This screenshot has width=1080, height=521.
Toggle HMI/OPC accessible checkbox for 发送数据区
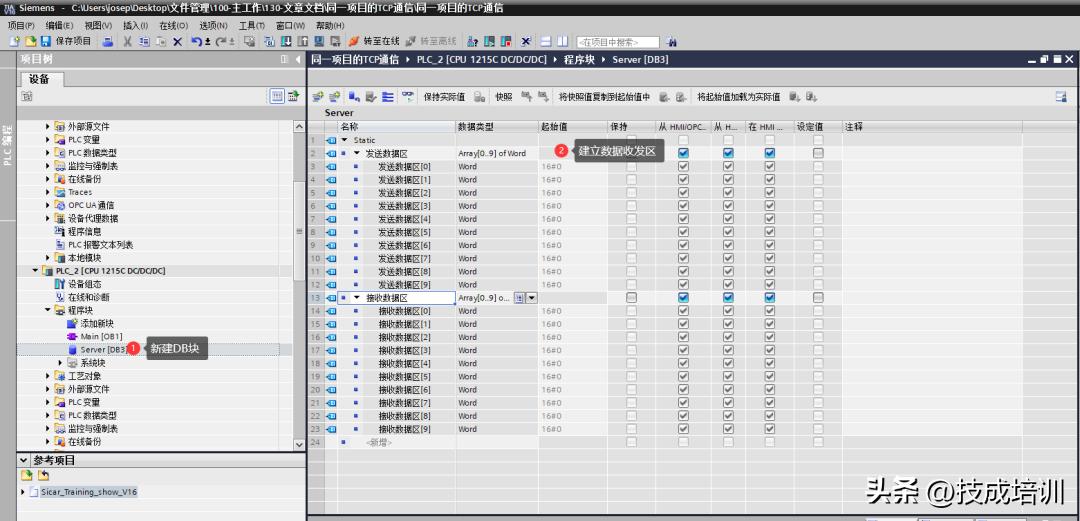[683, 153]
